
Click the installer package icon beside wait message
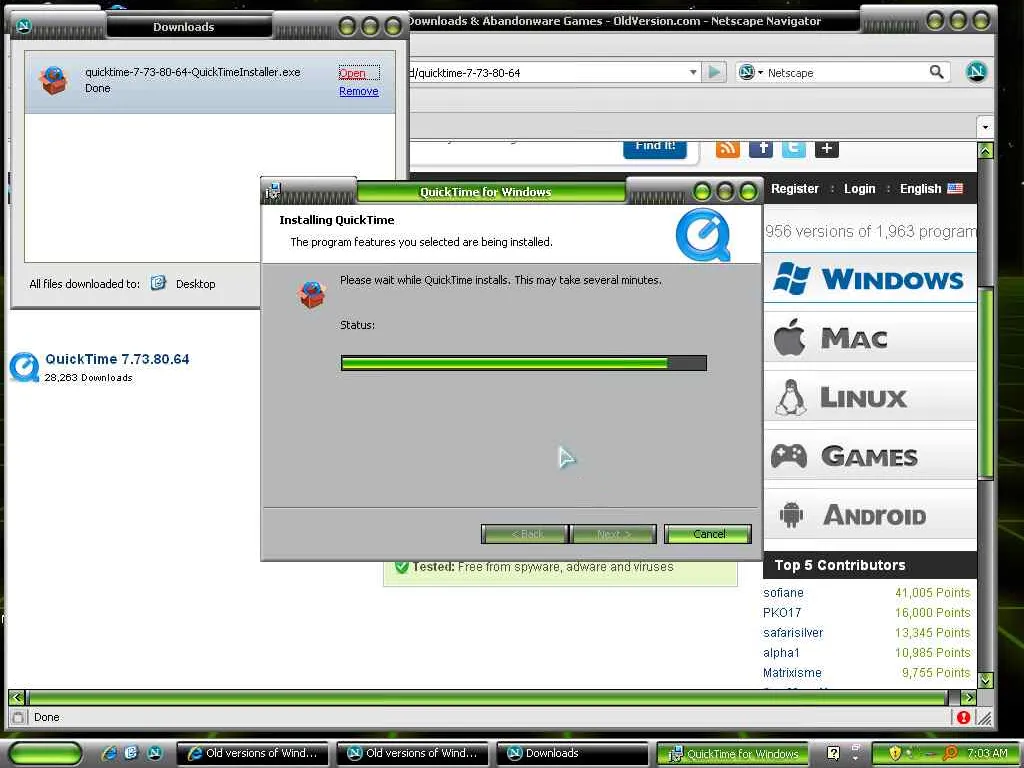tap(312, 294)
